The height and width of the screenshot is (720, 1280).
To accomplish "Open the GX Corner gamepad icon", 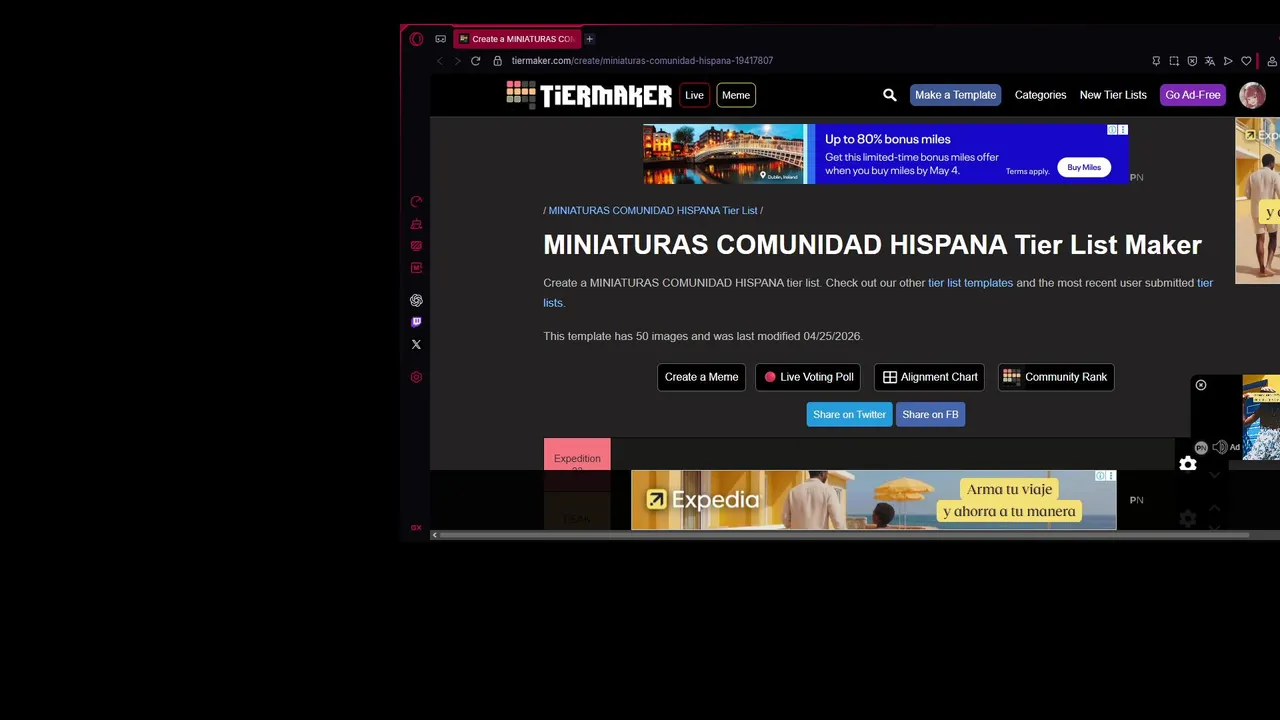I will pyautogui.click(x=440, y=39).
